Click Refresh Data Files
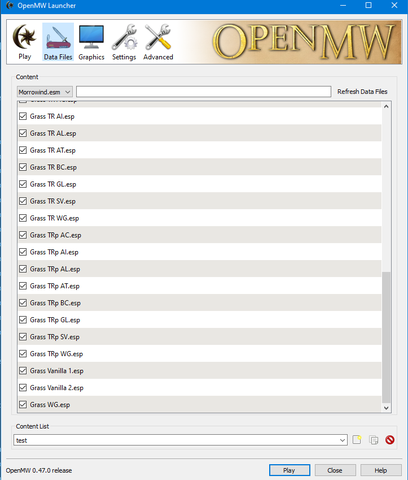Viewport: 408px width, 480px height. [x=362, y=91]
